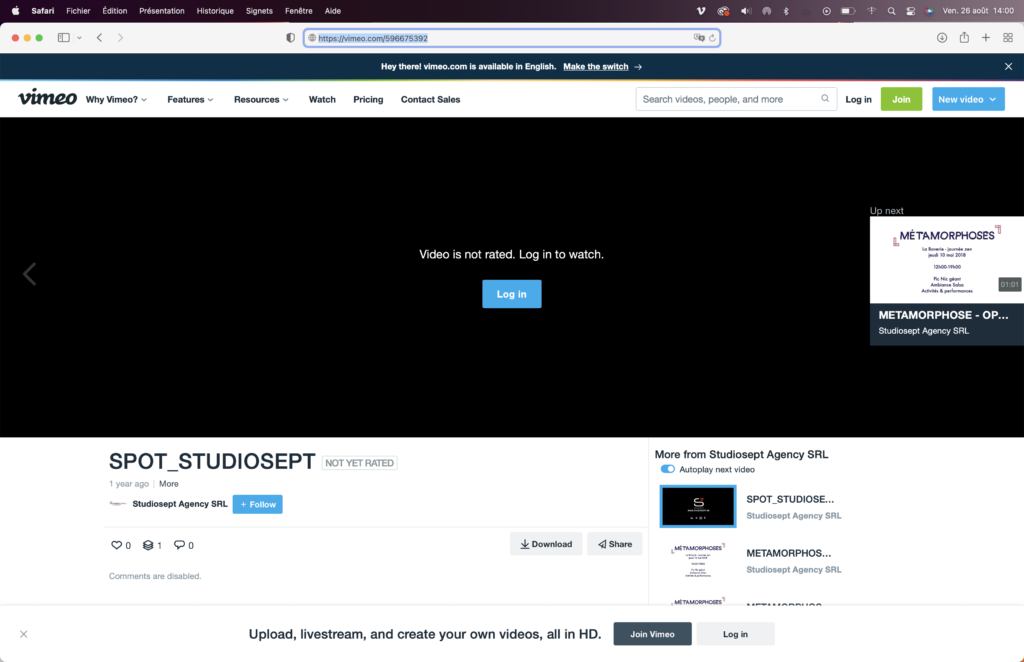Screen dimensions: 1024x662
Task: Go forward with Safari's forward arrow
Action: (x=120, y=38)
